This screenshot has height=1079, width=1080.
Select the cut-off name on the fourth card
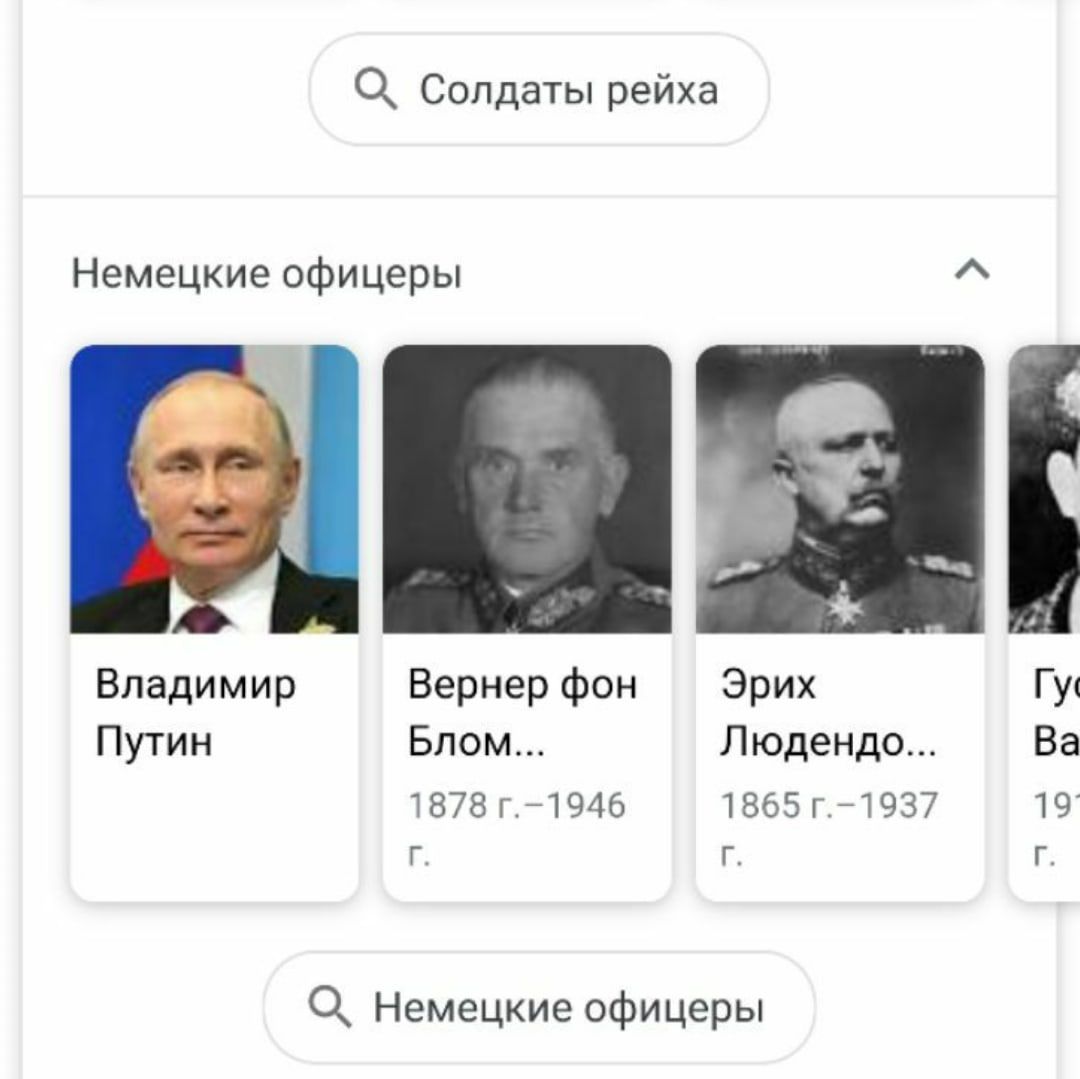pos(1056,713)
